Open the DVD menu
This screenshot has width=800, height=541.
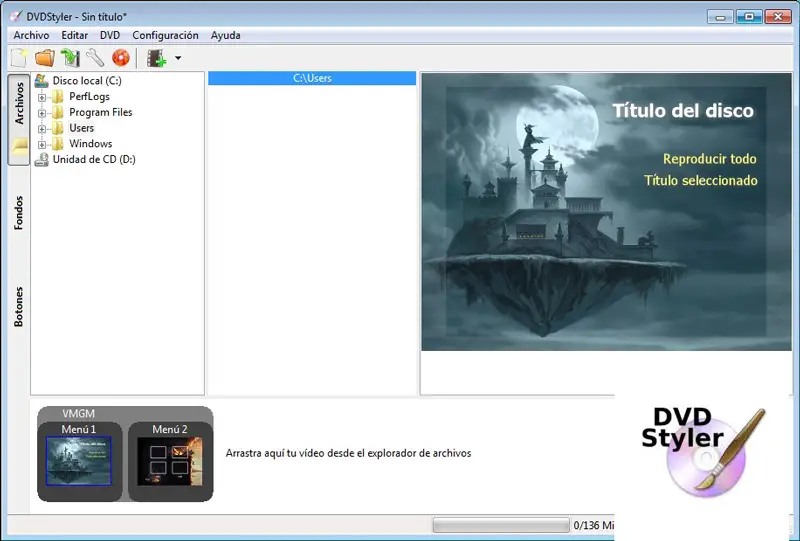point(110,35)
